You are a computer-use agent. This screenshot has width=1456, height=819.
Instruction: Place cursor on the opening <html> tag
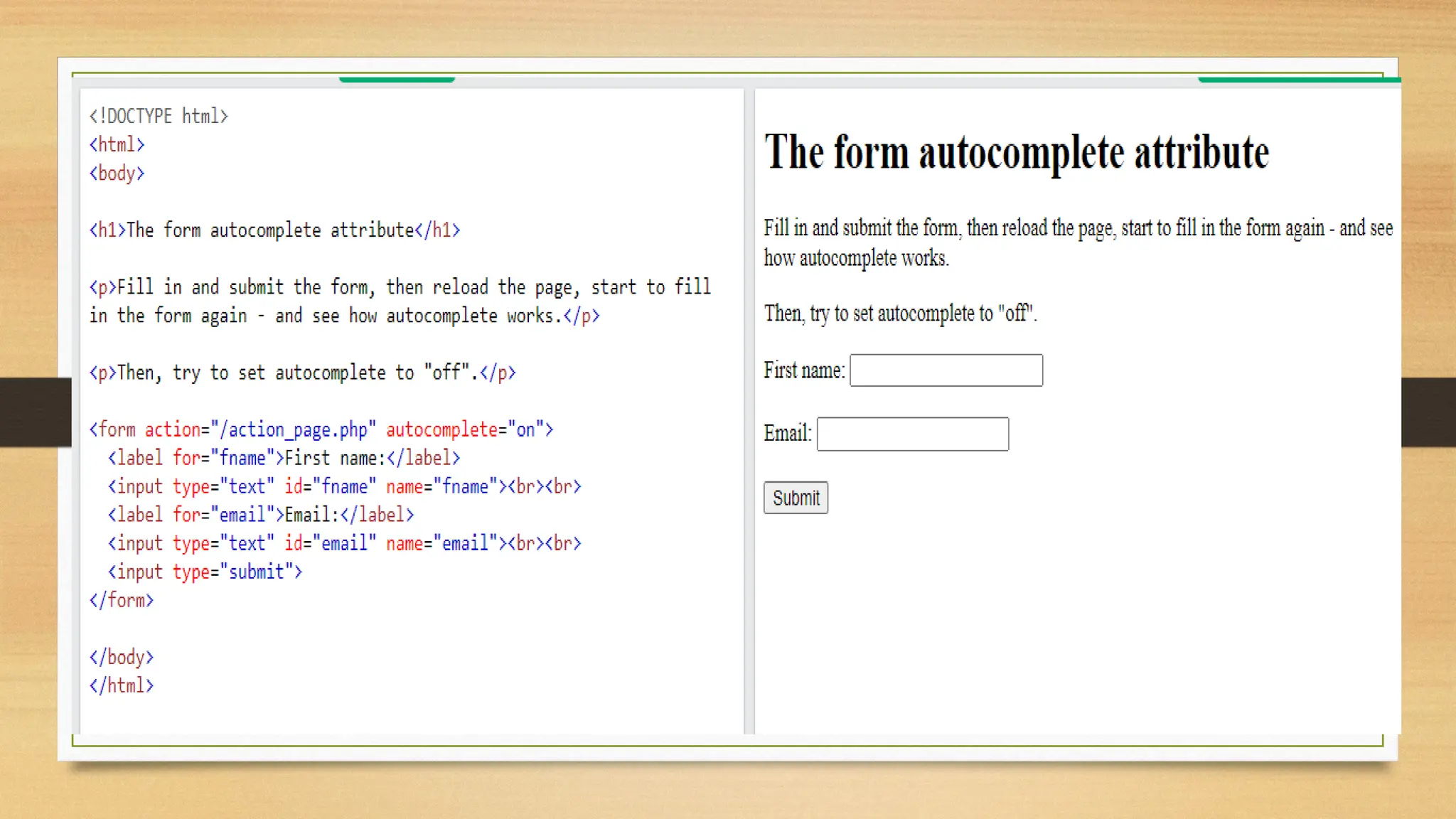click(x=117, y=144)
